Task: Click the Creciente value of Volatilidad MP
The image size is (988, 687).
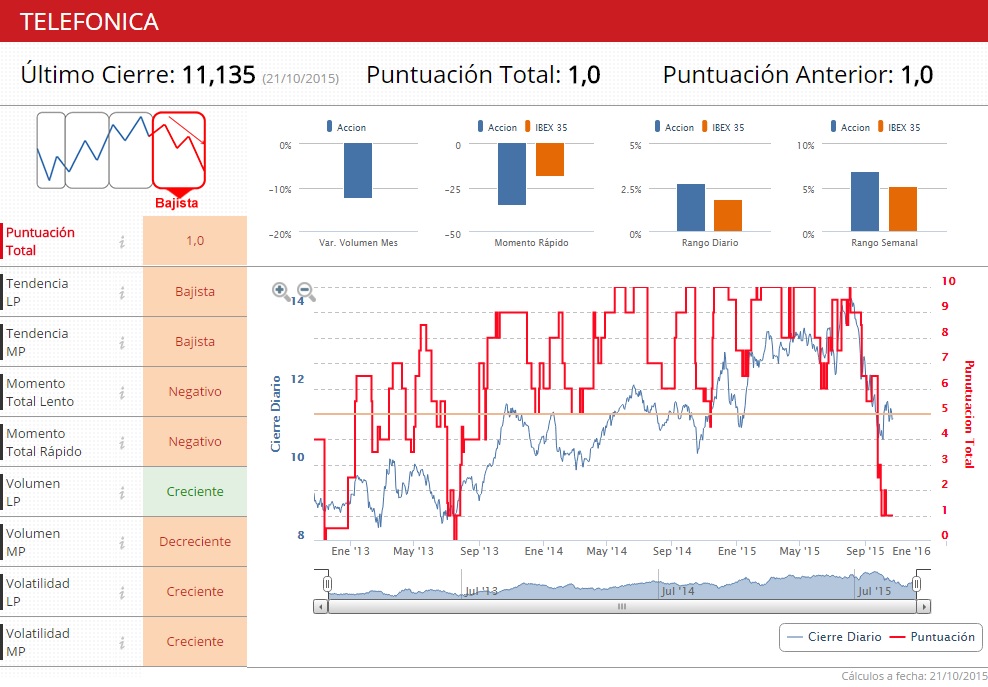Action: point(195,641)
